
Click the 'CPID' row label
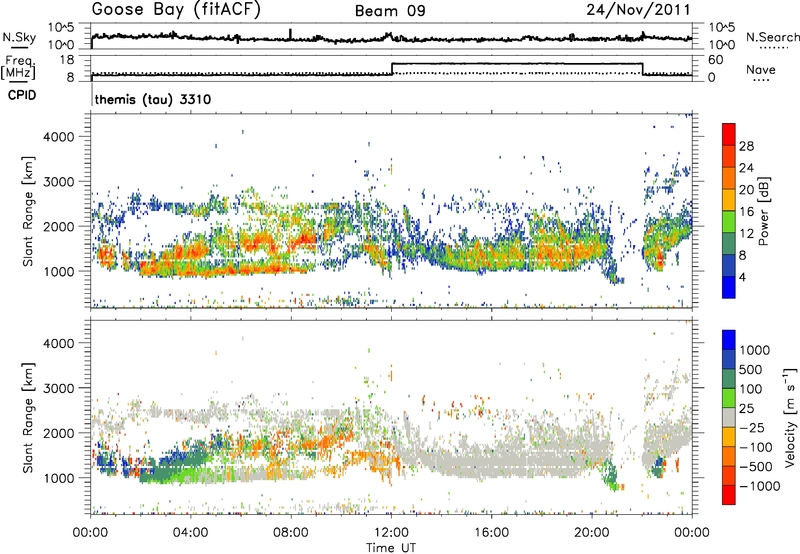point(22,95)
